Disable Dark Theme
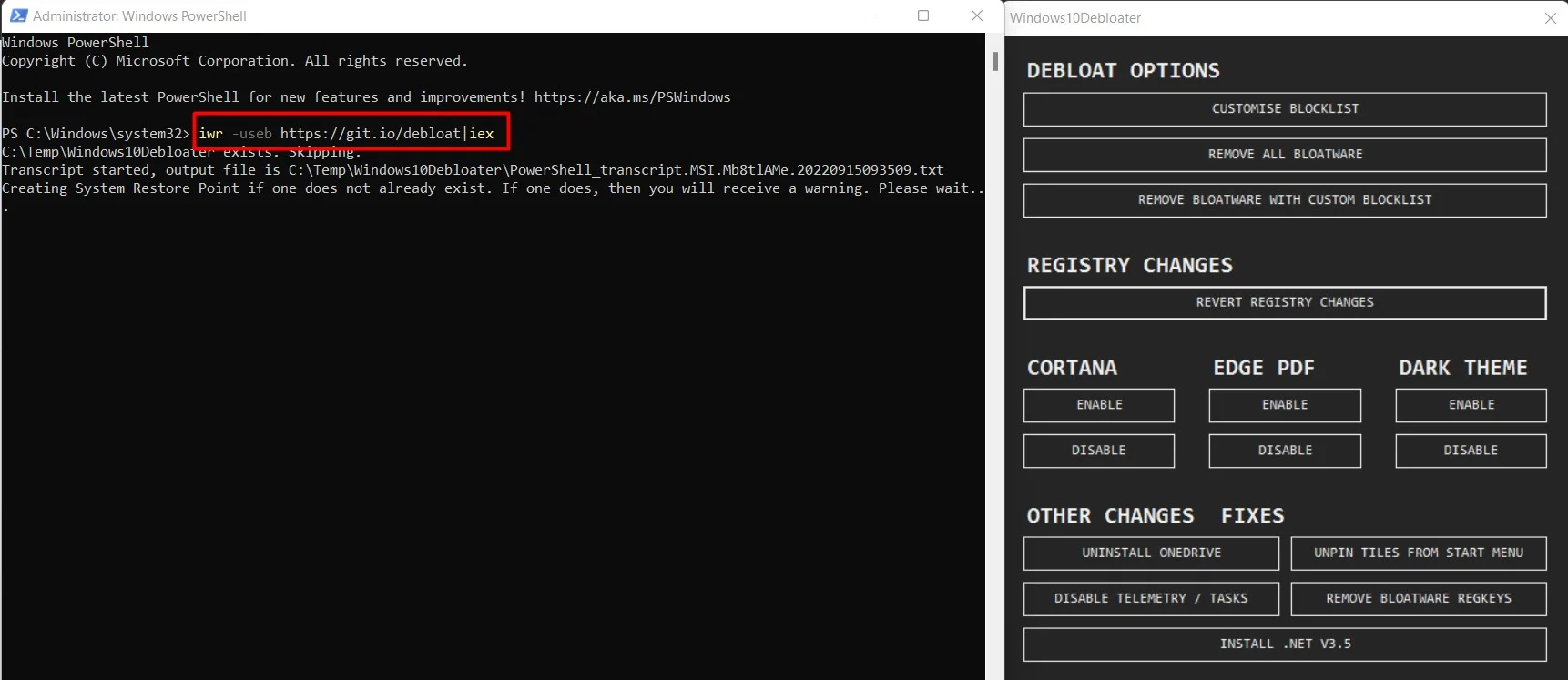This screenshot has height=680, width=1568. point(1471,451)
